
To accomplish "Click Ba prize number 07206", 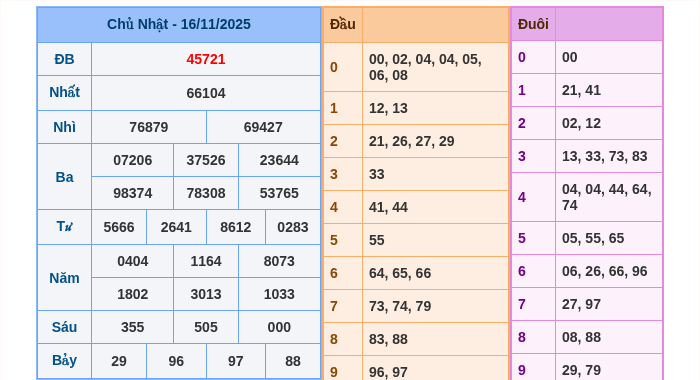I will pos(133,160).
